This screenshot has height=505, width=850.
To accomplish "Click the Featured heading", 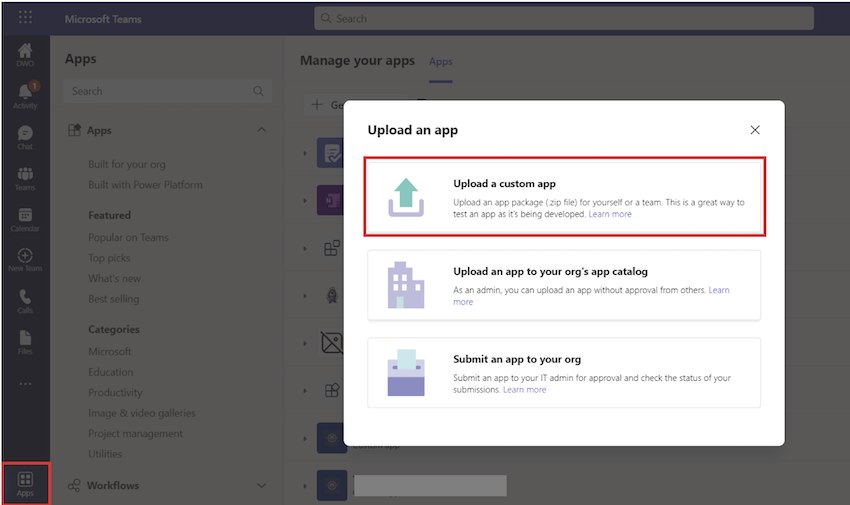I will [110, 215].
